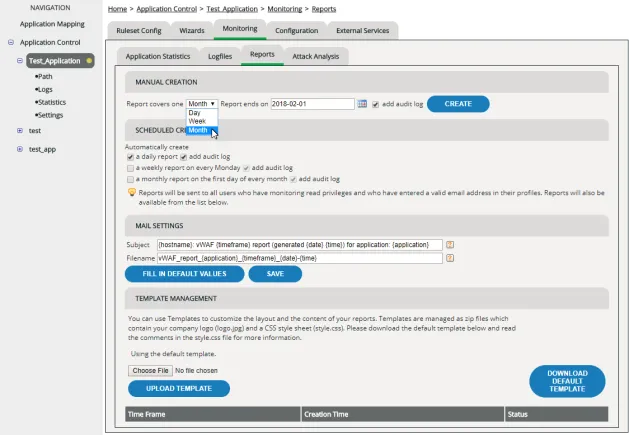
Task: Follow the Monitoring breadcrumb link
Action: point(284,9)
